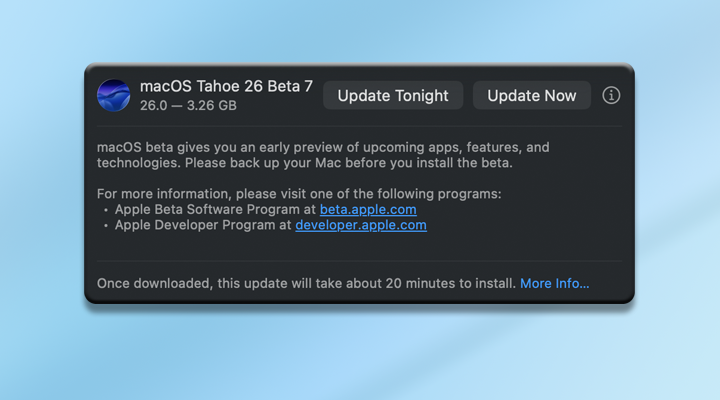Click the divider line above 'Once downloaded'

point(359,261)
